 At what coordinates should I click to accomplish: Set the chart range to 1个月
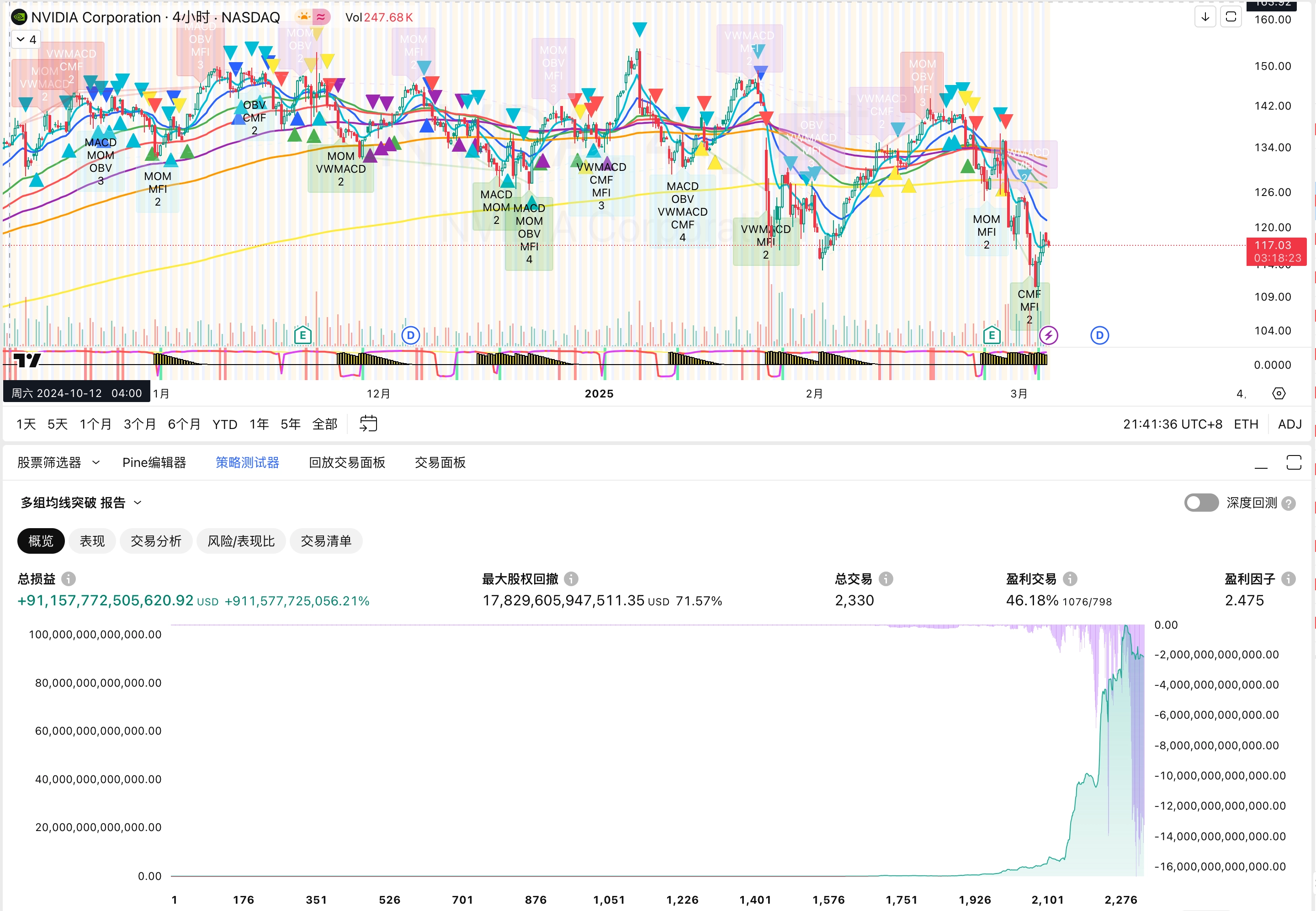point(96,424)
